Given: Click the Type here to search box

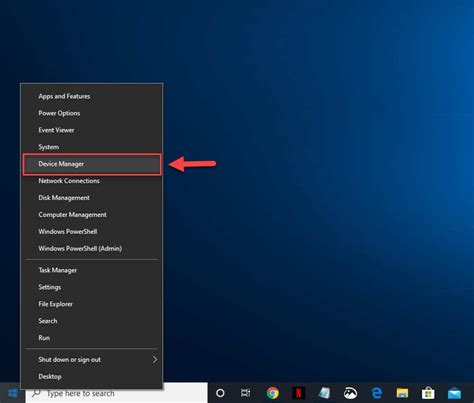Looking at the screenshot, I should [x=116, y=393].
